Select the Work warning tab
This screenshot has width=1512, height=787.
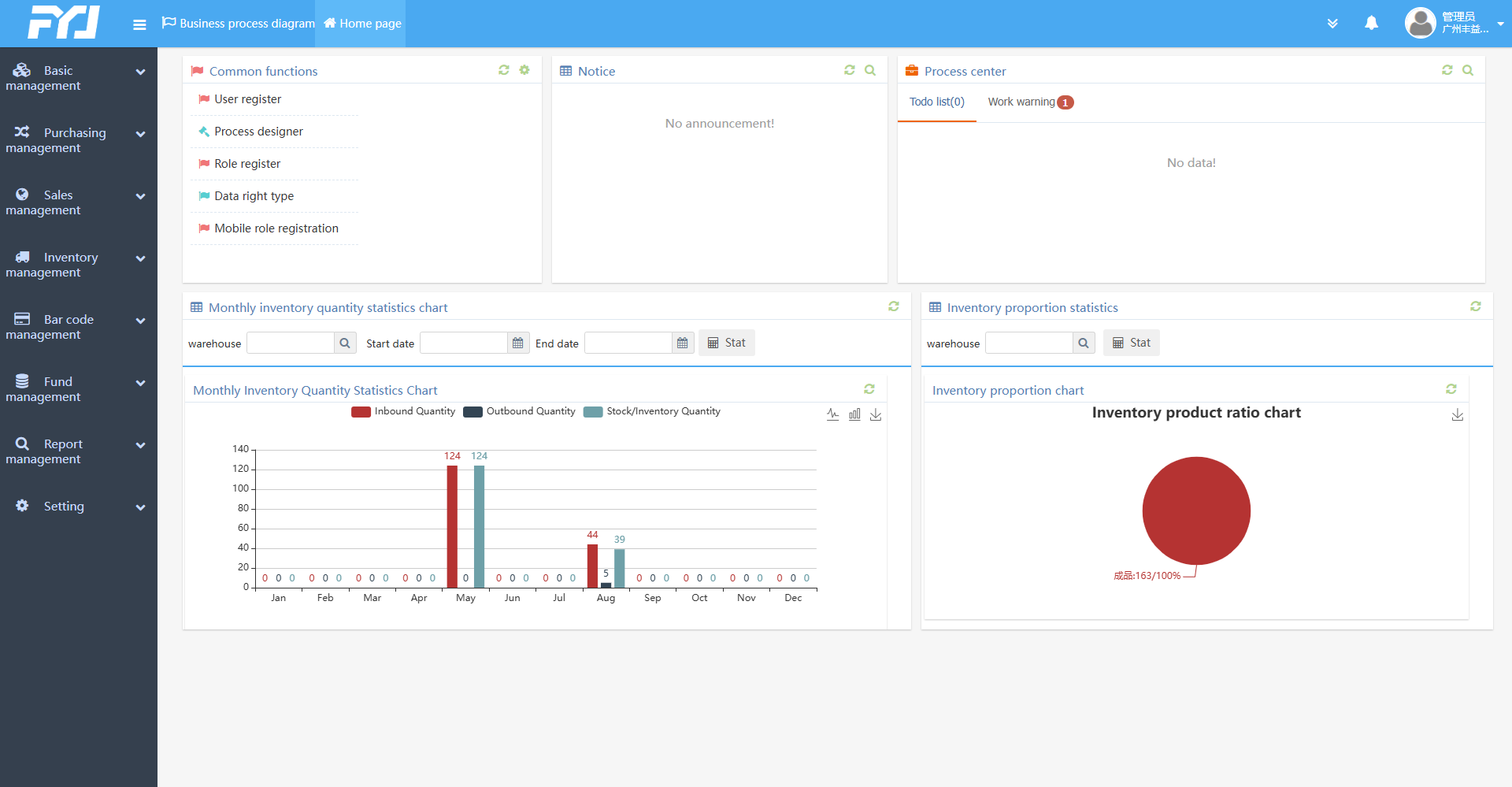tap(1030, 102)
